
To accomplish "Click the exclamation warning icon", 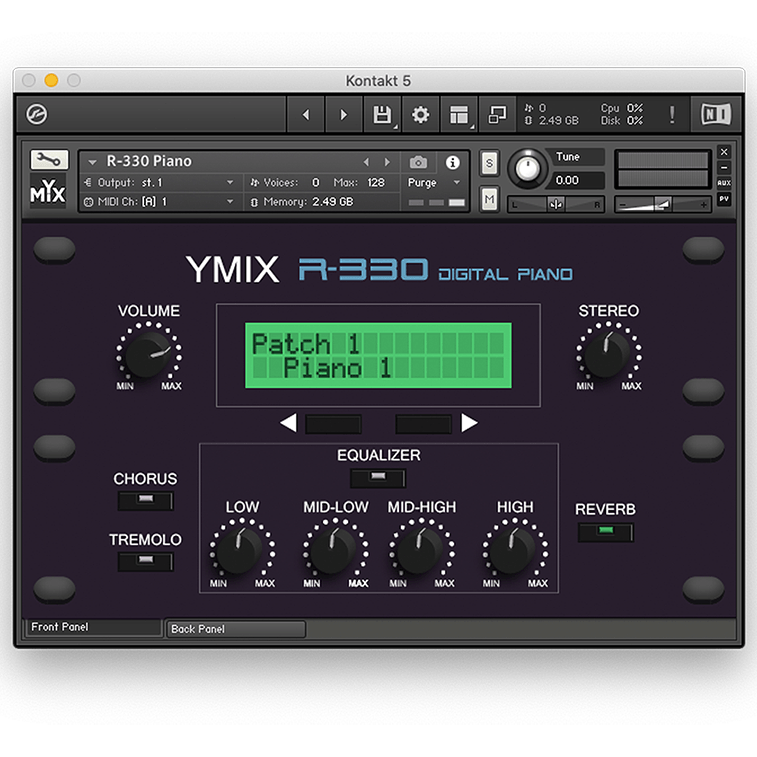I will tap(672, 114).
